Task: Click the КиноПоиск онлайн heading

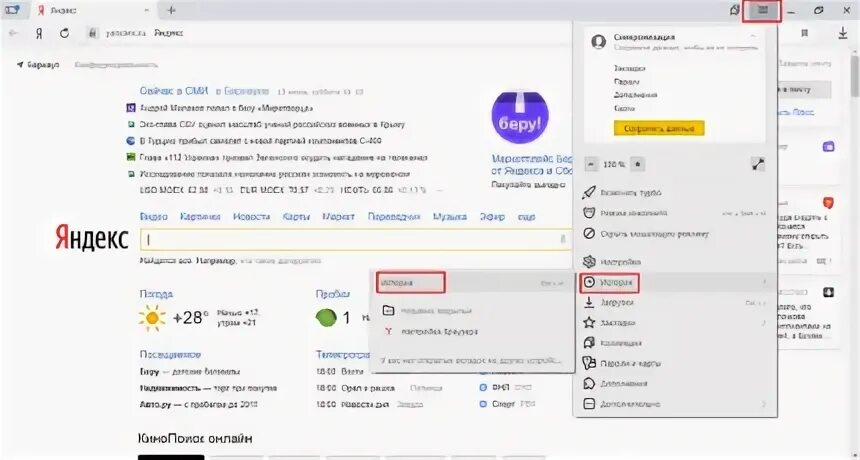Action: coord(196,439)
